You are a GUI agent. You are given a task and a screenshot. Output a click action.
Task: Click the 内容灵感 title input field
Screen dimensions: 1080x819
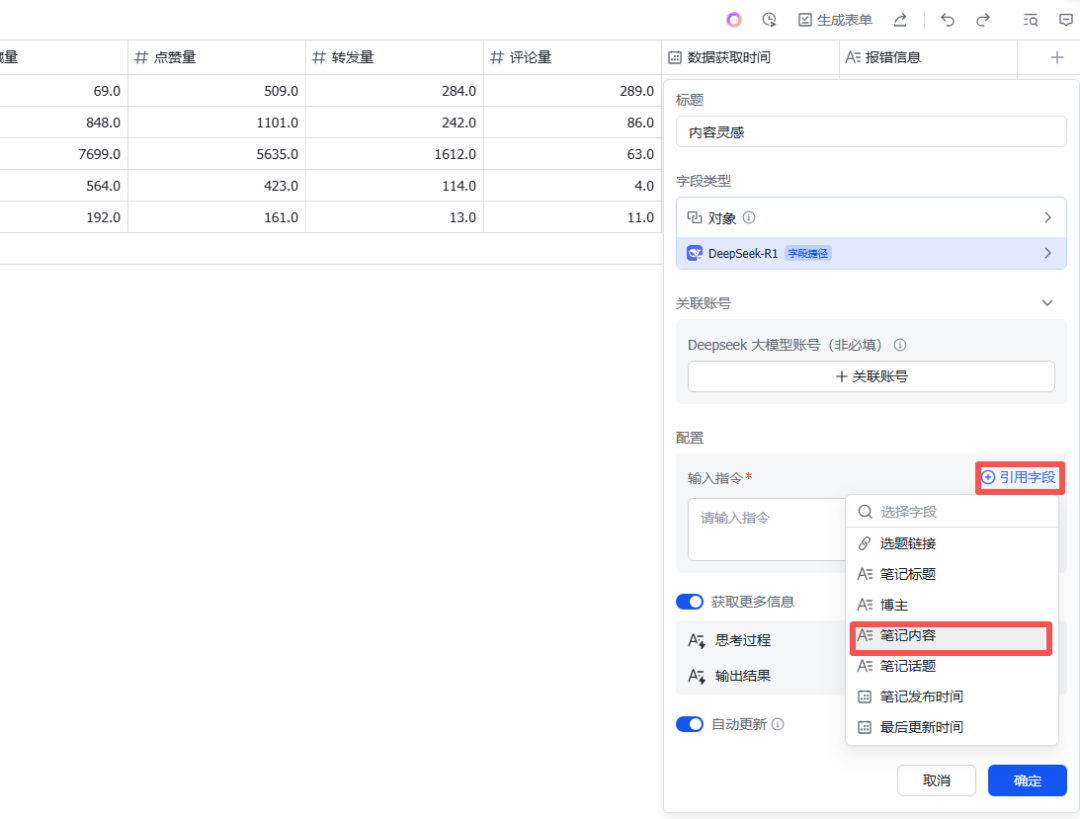tap(871, 131)
